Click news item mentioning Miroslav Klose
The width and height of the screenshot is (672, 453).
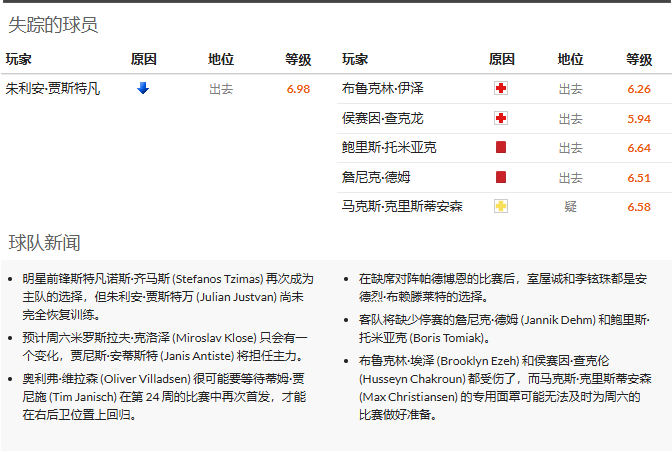pos(165,346)
